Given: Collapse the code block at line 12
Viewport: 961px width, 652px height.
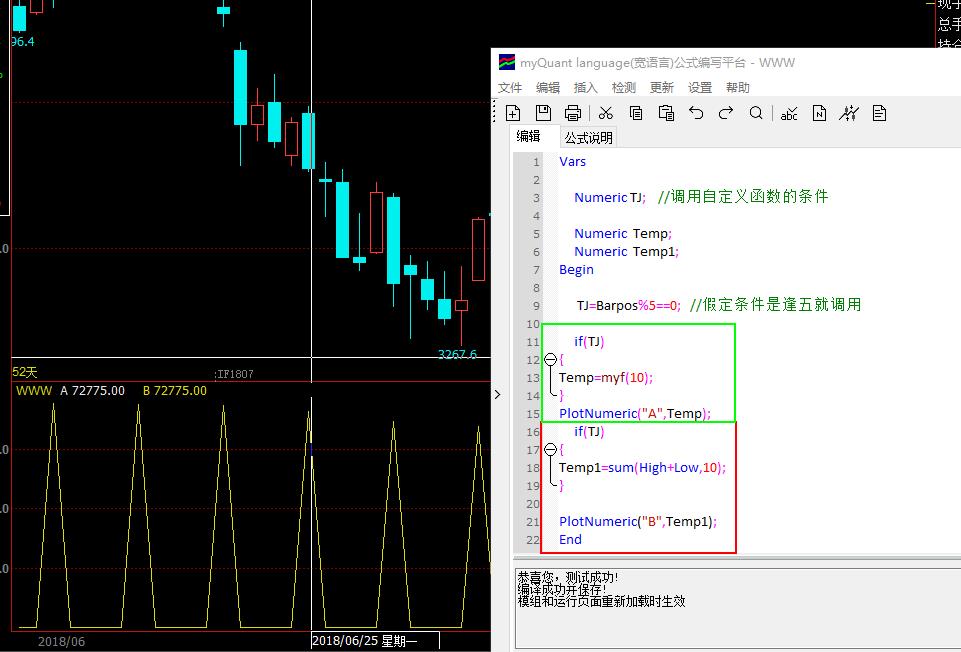Looking at the screenshot, I should [x=549, y=360].
